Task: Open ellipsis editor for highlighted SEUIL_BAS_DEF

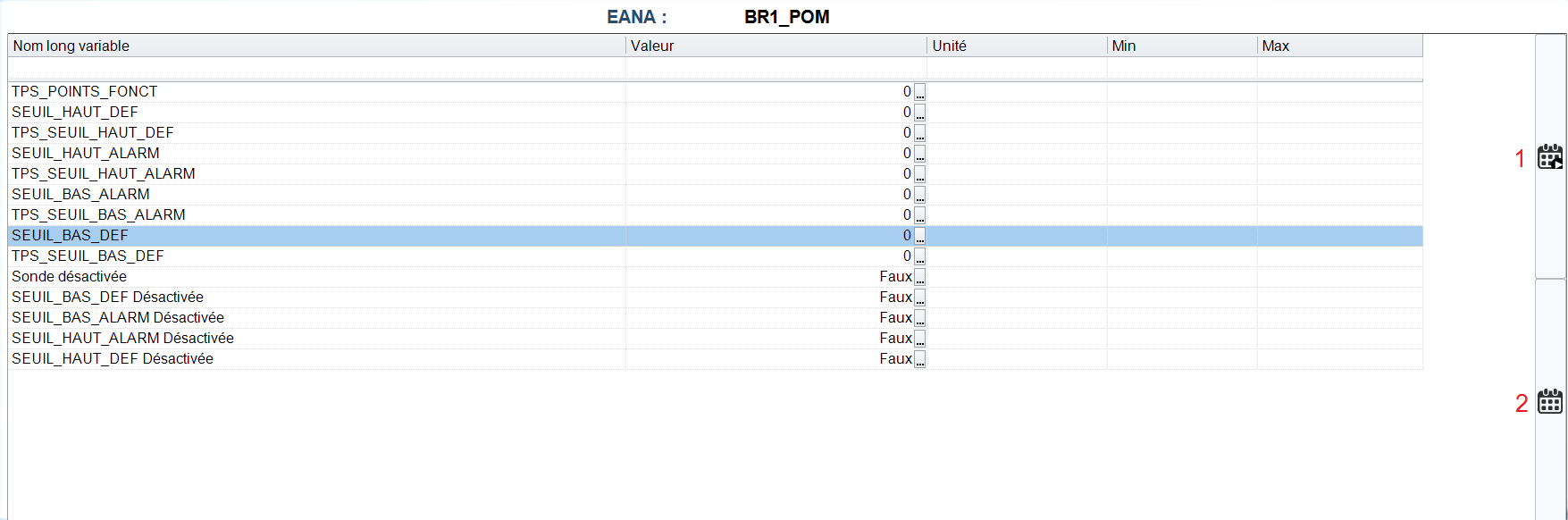Action: (920, 236)
